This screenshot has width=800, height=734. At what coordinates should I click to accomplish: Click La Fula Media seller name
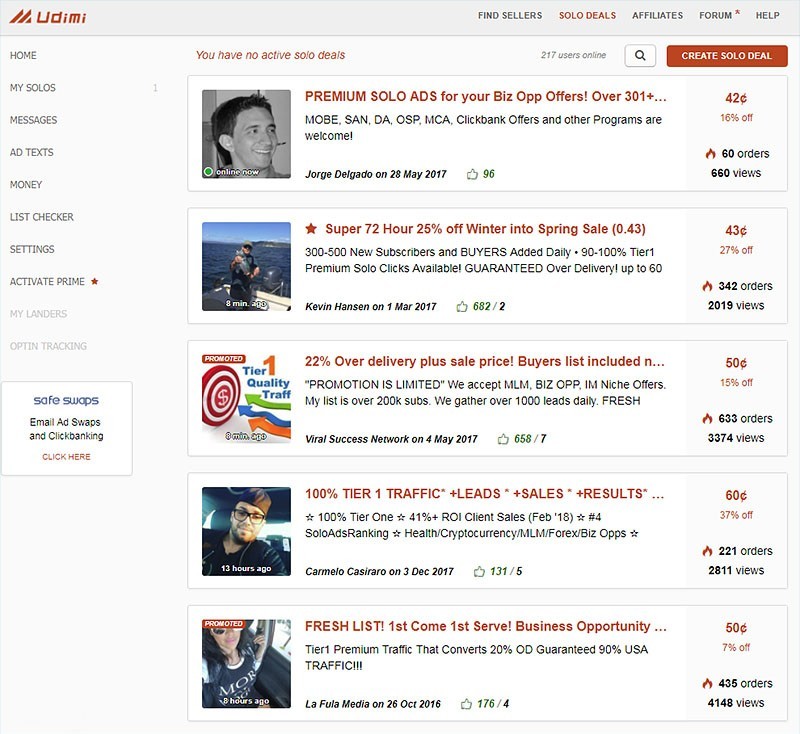click(337, 704)
